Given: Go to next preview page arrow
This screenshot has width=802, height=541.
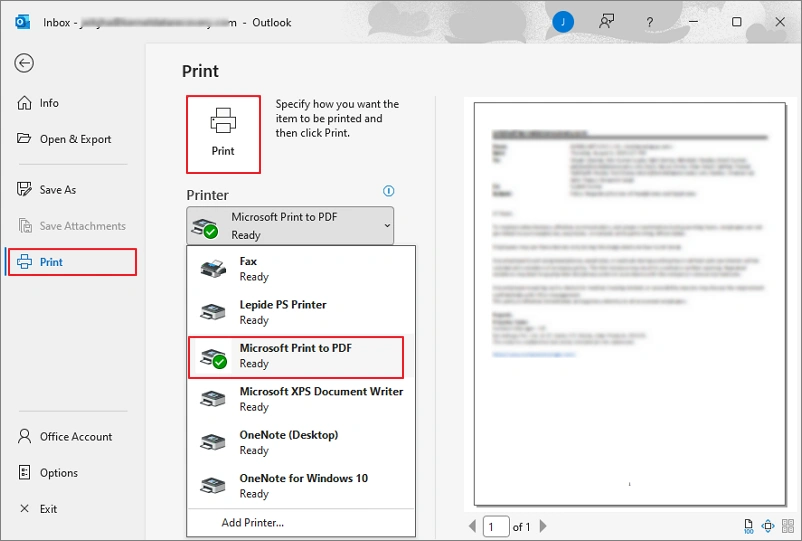Looking at the screenshot, I should point(543,526).
